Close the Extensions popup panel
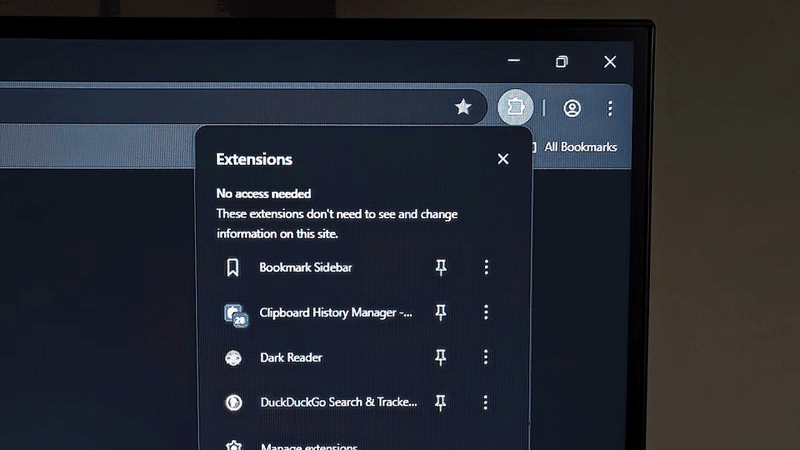Screen dimensions: 800x450 tap(503, 159)
